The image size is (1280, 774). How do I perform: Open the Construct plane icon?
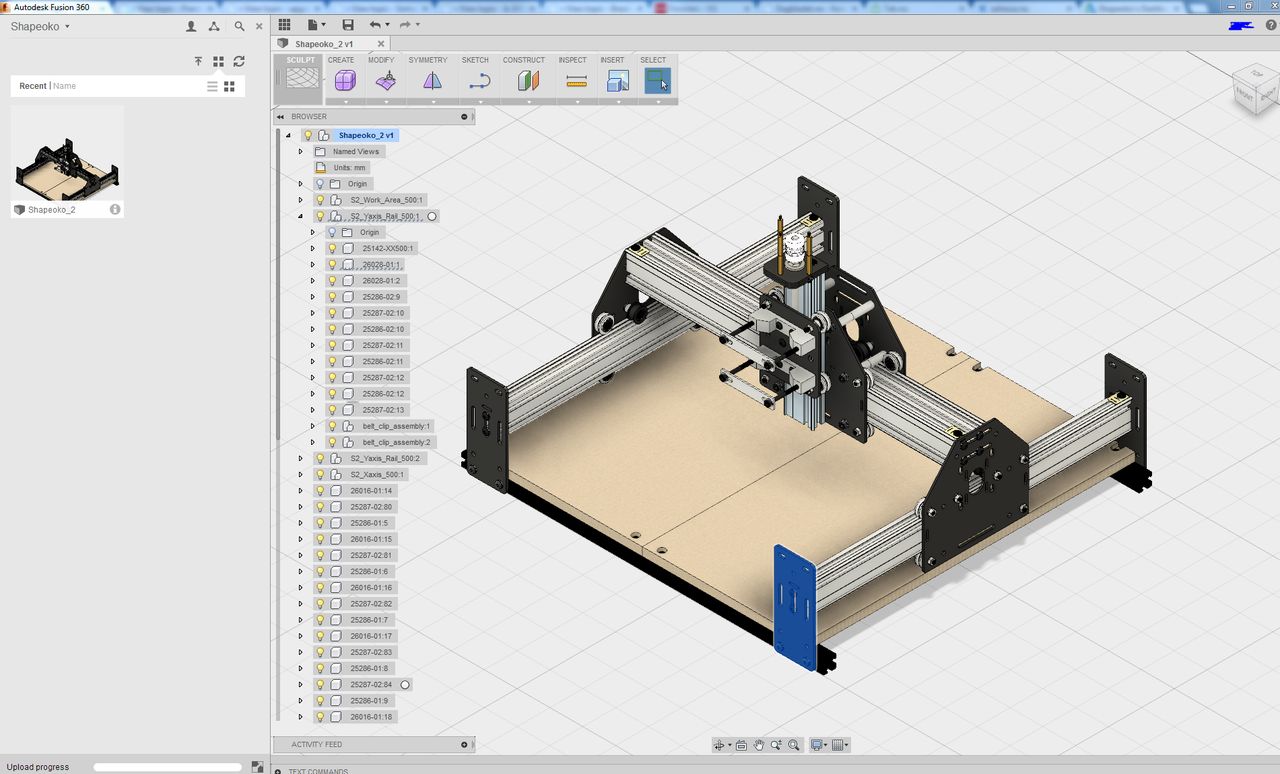[528, 81]
